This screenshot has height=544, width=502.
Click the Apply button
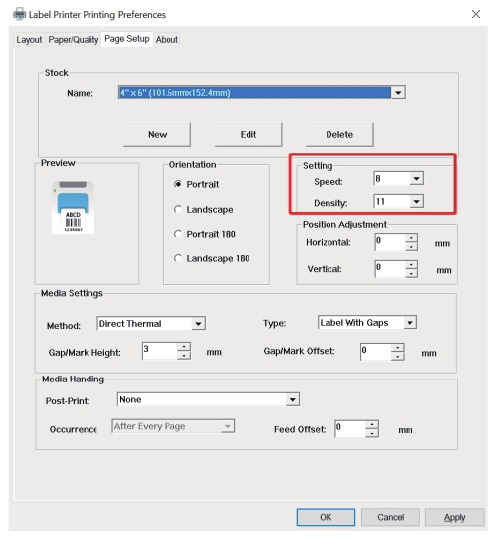tap(454, 517)
